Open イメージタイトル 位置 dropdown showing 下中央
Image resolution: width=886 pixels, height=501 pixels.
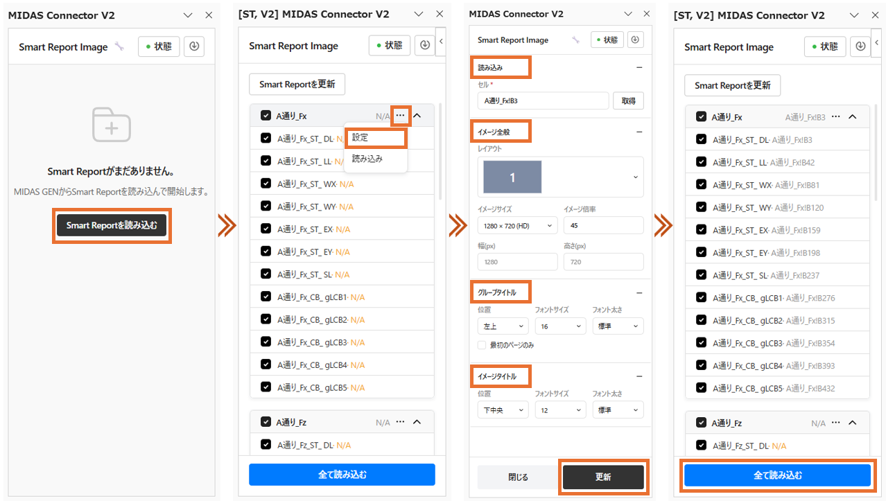point(503,410)
